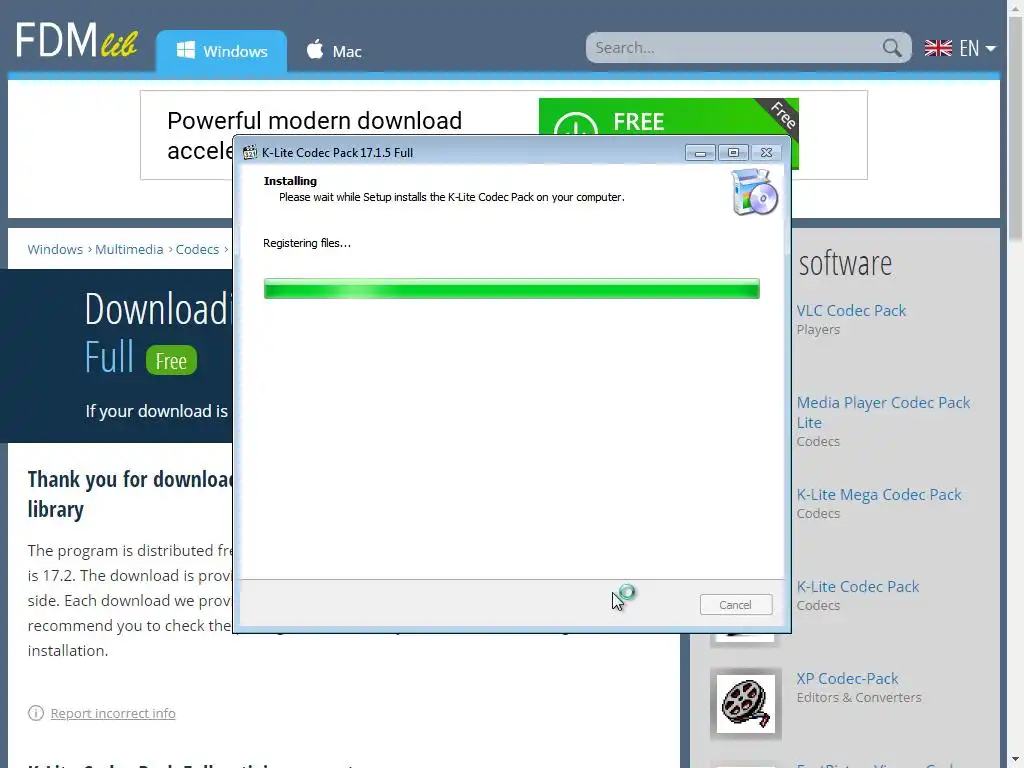Click the installer green progress bar
This screenshot has width=1024, height=768.
click(x=511, y=289)
